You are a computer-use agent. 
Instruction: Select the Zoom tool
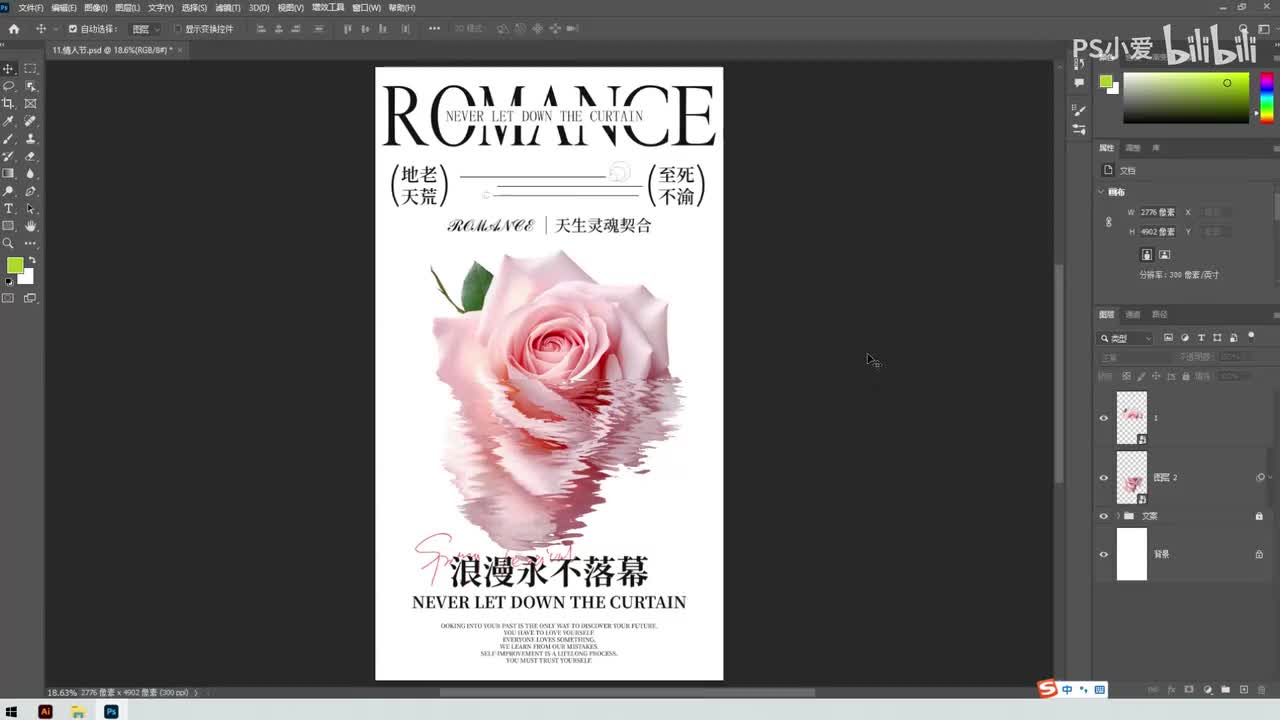8,243
